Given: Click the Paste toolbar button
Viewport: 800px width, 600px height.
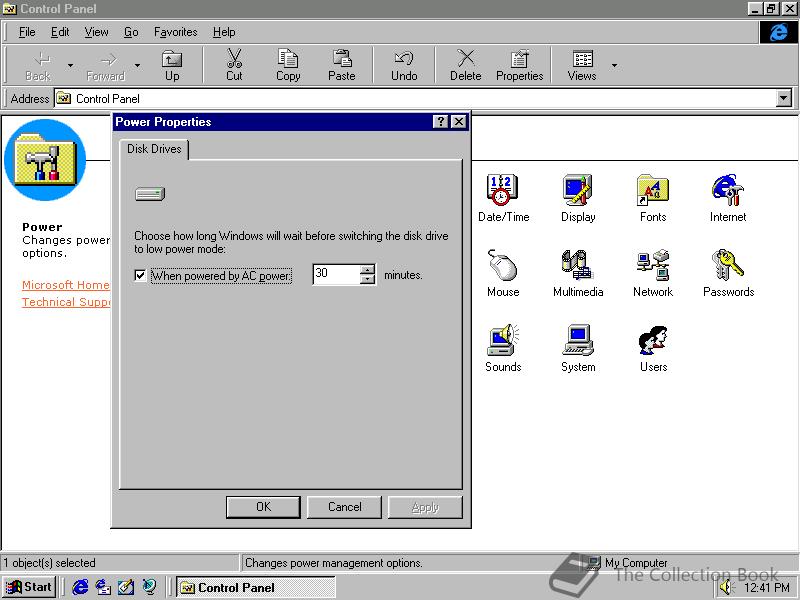Looking at the screenshot, I should [x=341, y=65].
